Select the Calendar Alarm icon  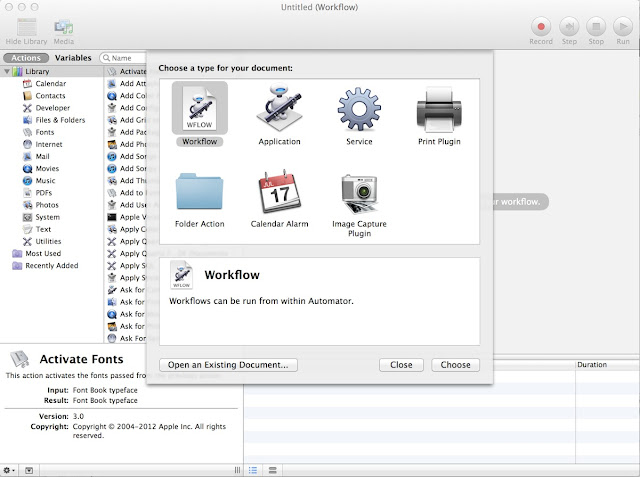(x=280, y=191)
